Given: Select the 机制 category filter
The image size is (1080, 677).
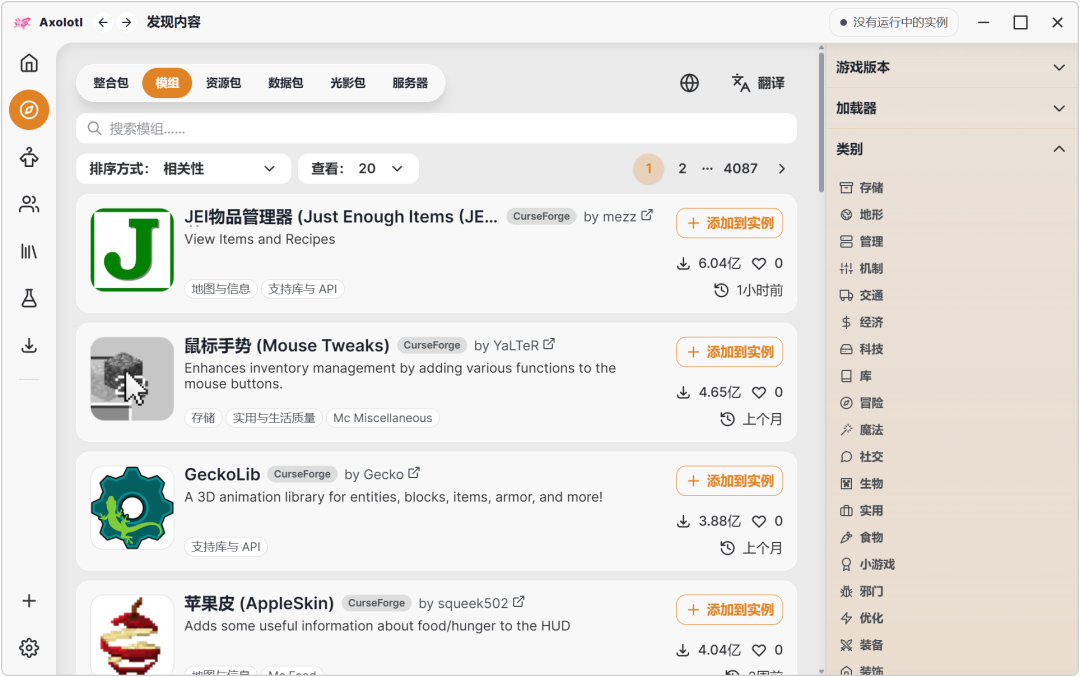Looking at the screenshot, I should tap(862, 268).
